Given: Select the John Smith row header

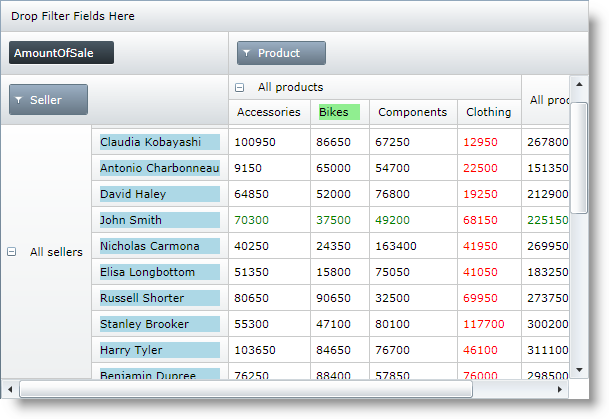Looking at the screenshot, I should tap(159, 220).
